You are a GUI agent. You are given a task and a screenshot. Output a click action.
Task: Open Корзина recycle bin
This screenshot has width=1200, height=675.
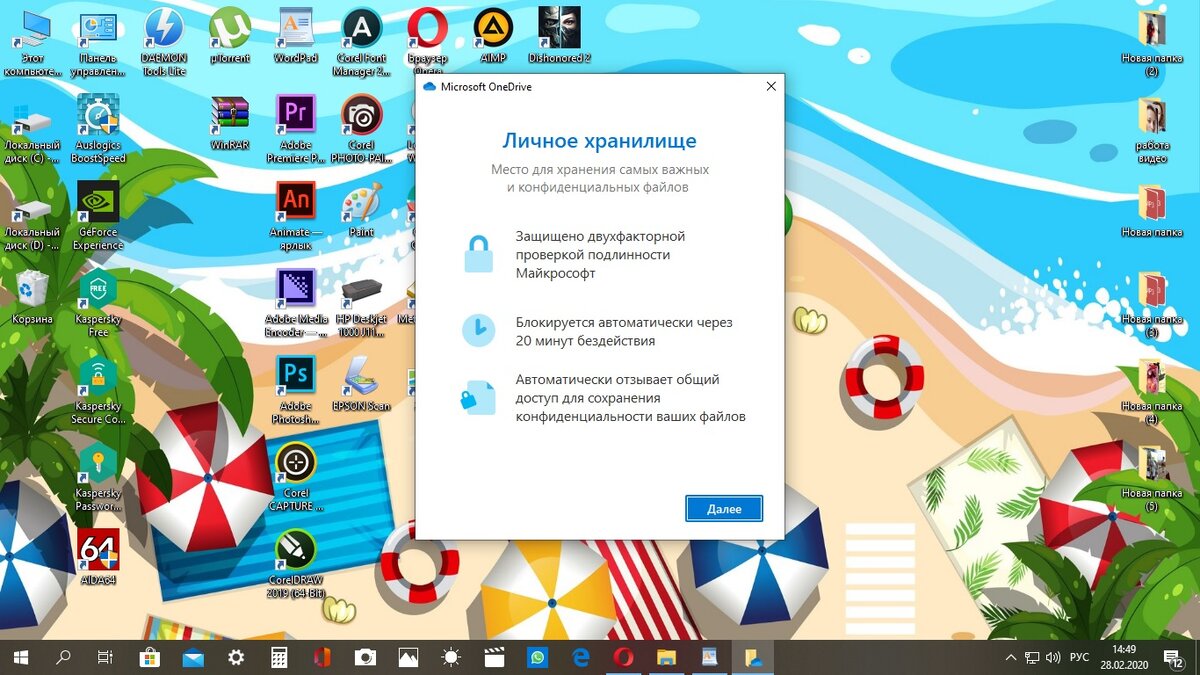32,297
